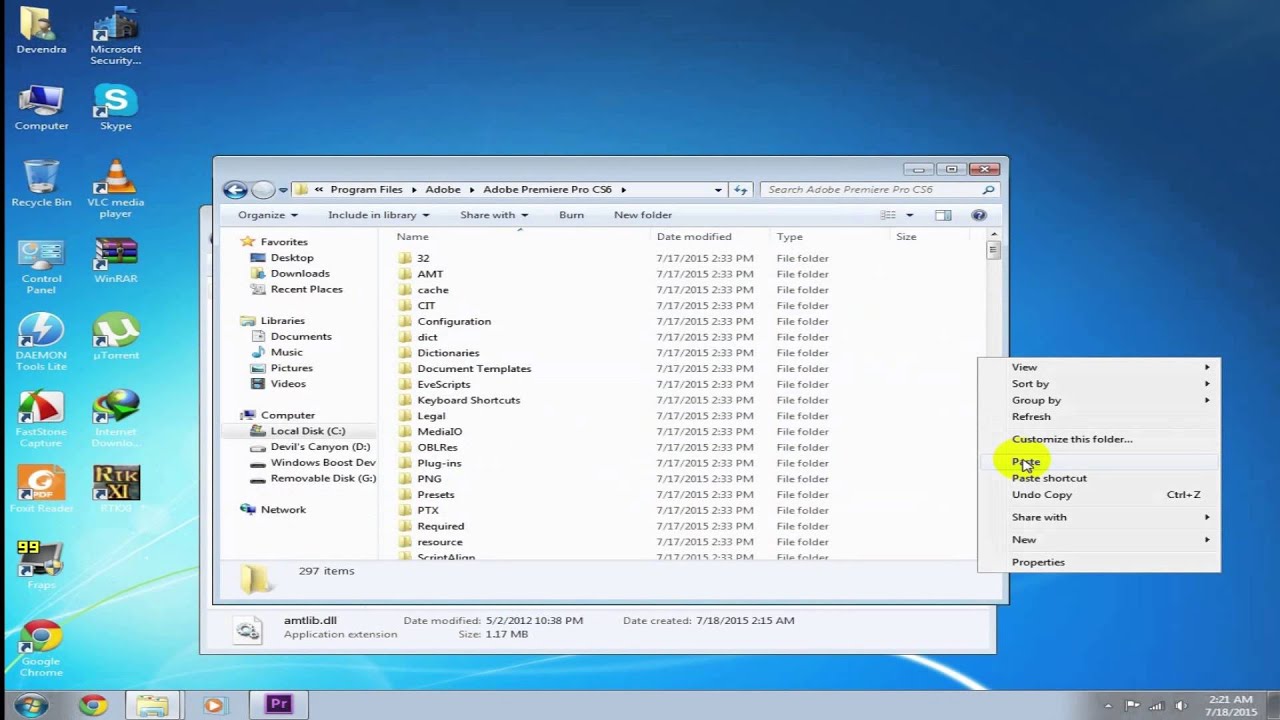Launch Fraps from the desktop

[x=41, y=565]
